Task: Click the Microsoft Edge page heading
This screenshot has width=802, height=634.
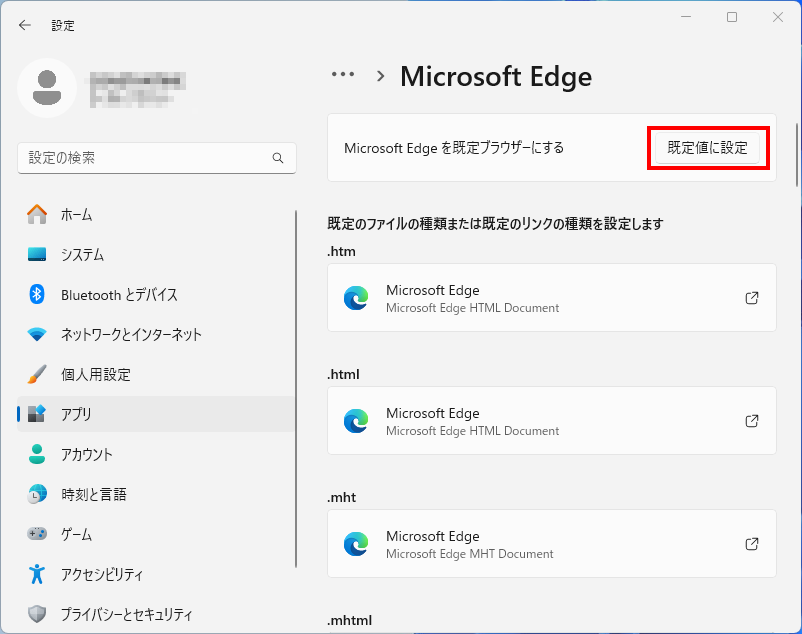Action: (496, 77)
